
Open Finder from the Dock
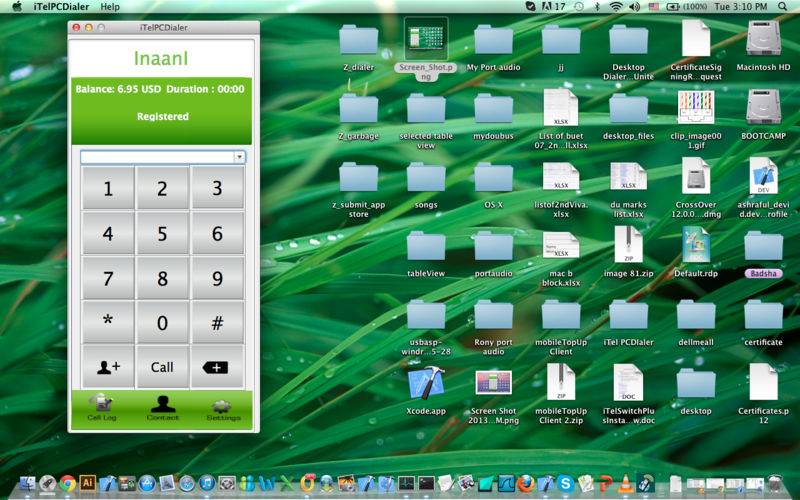click(27, 484)
